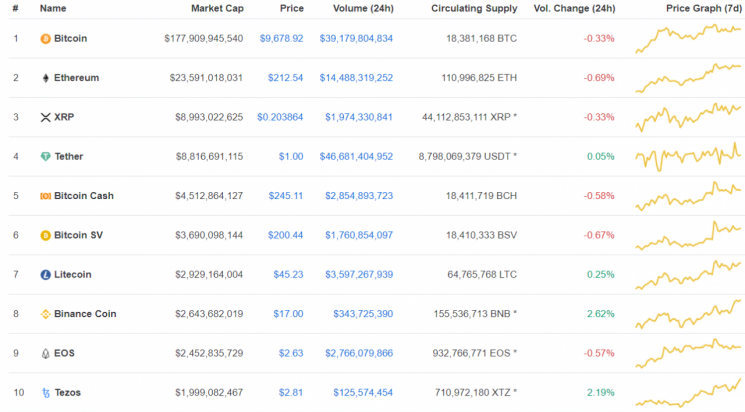Click Ethereum volume $14,488,319,252
The height and width of the screenshot is (412, 745).
point(356,78)
